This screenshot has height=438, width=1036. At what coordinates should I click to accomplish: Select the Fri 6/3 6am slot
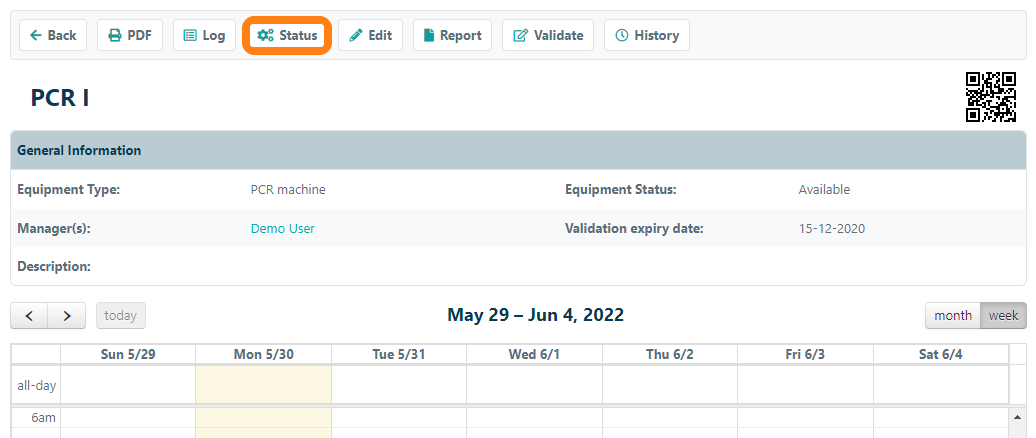point(805,418)
